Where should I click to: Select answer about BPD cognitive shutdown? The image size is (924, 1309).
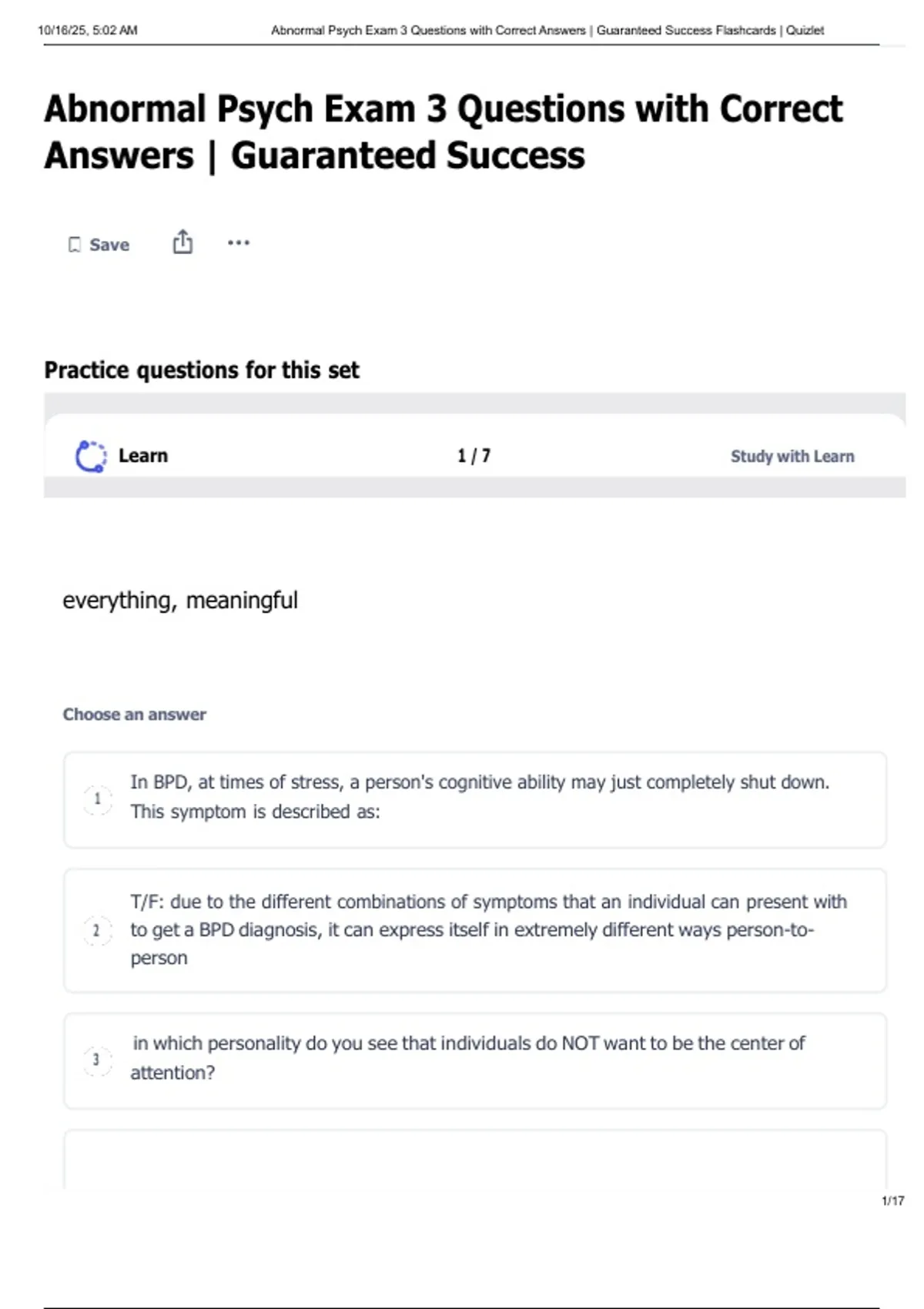click(x=477, y=797)
